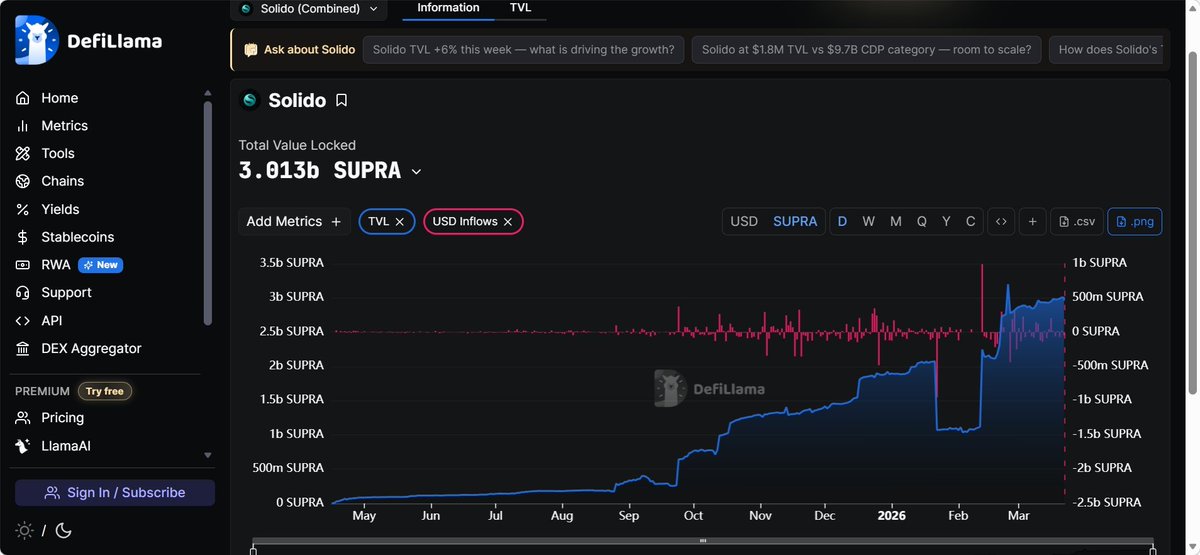Click the Metrics bar-chart icon
Image resolution: width=1200 pixels, height=555 pixels.
(x=23, y=126)
